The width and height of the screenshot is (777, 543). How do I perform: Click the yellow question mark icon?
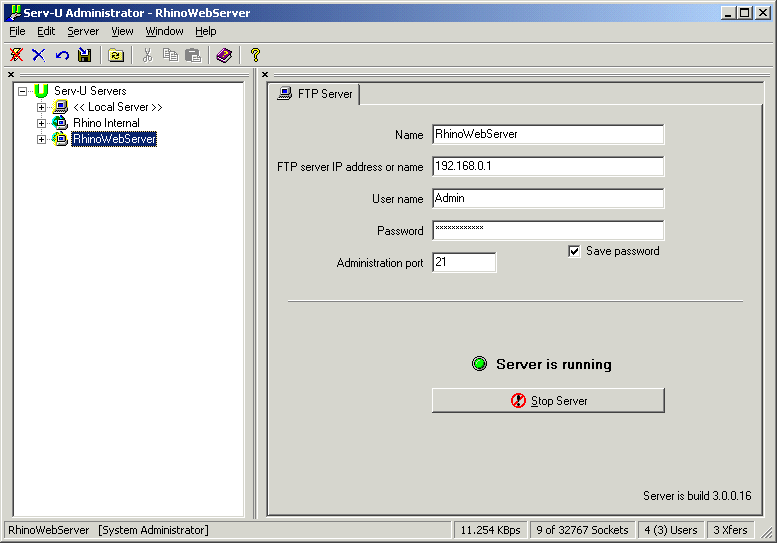point(255,55)
